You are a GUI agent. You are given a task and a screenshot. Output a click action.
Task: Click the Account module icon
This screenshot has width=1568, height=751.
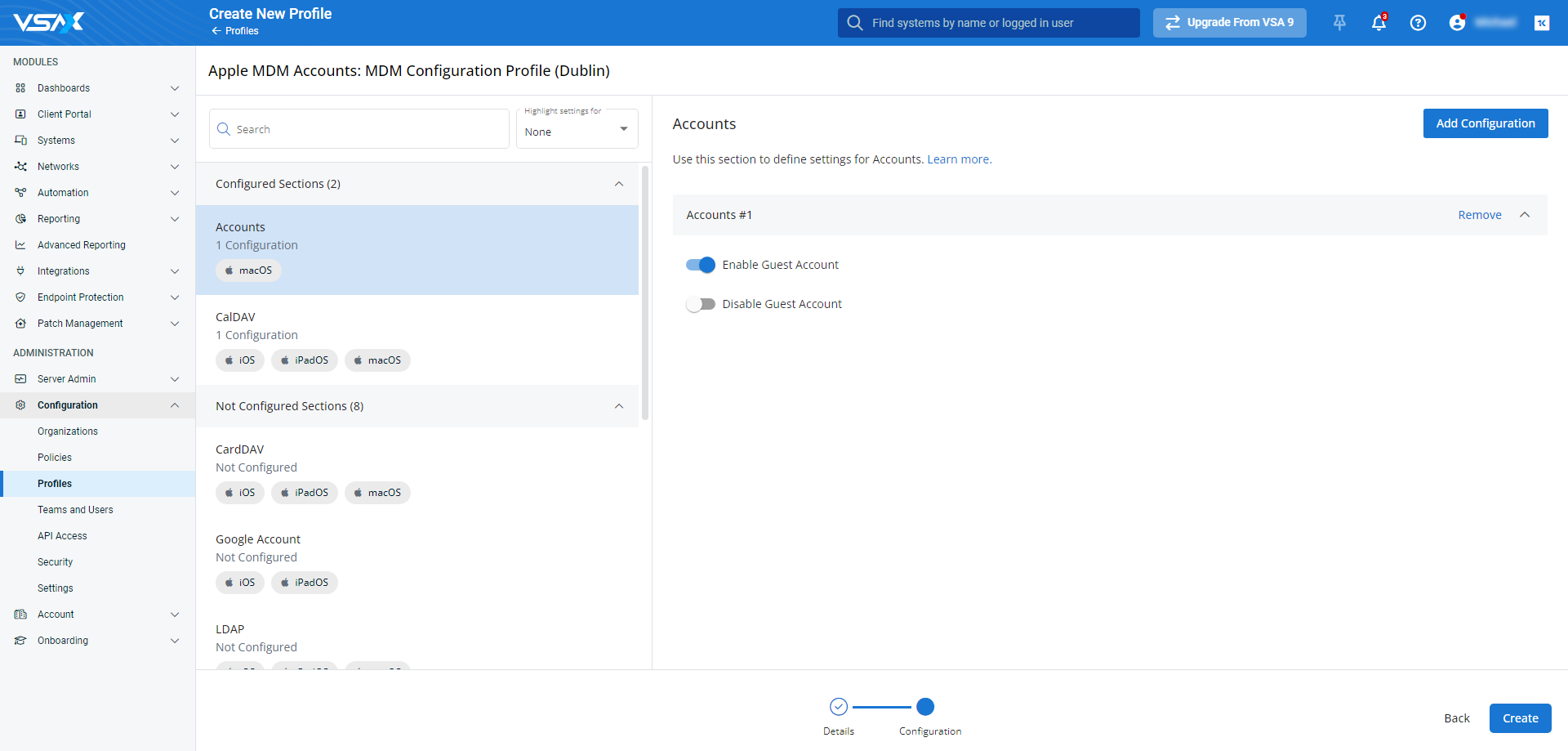20,615
